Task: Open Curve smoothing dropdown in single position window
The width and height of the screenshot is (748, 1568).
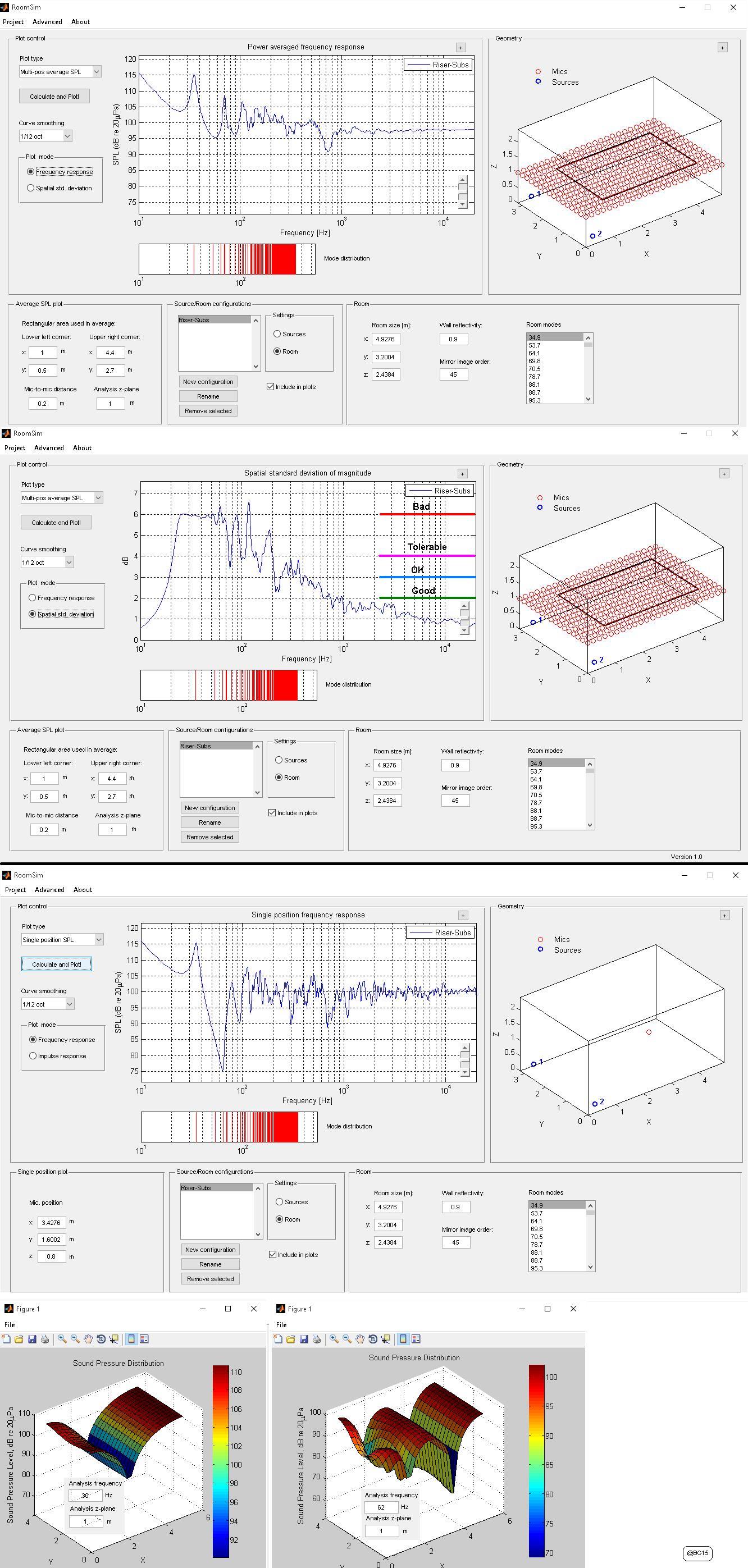Action: 48,1004
